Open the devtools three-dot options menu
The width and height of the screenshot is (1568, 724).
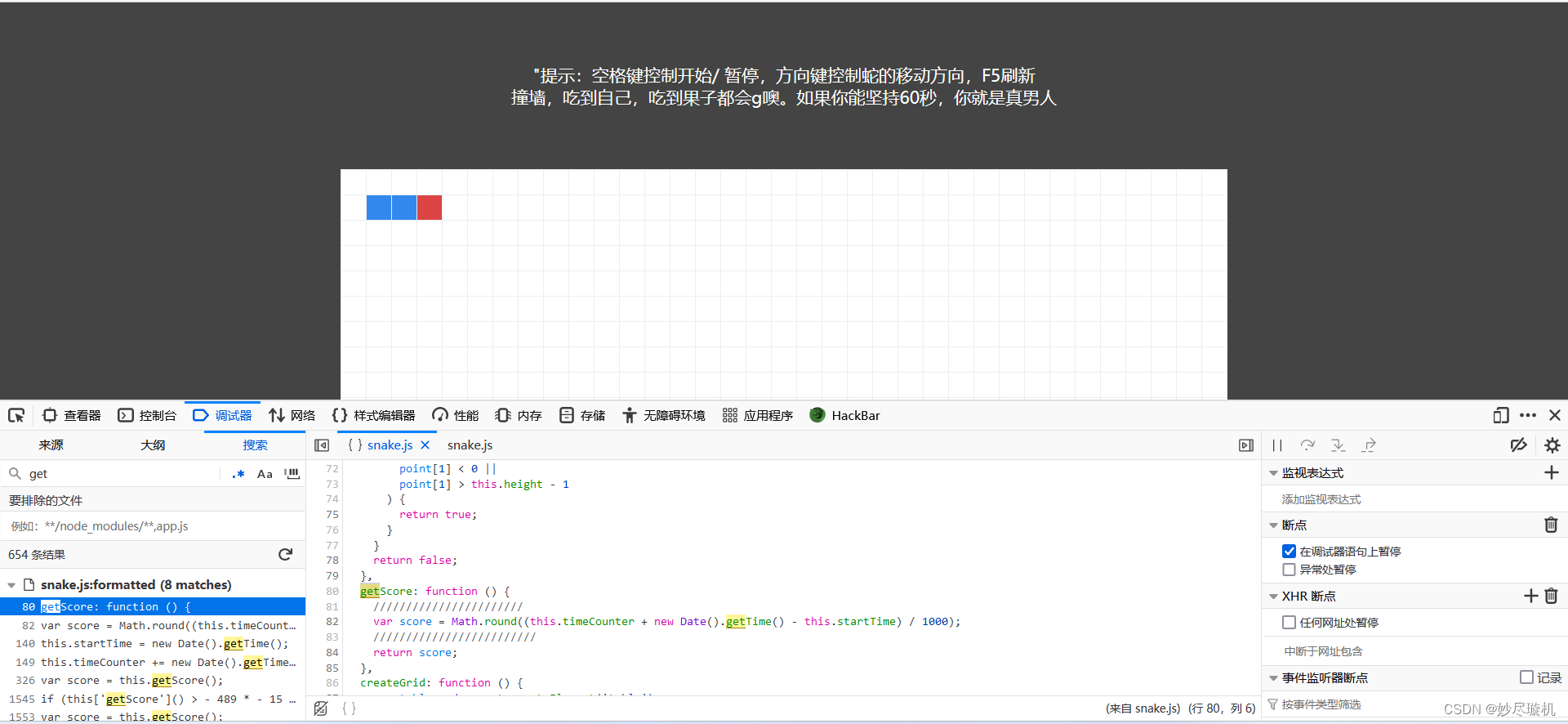1528,415
